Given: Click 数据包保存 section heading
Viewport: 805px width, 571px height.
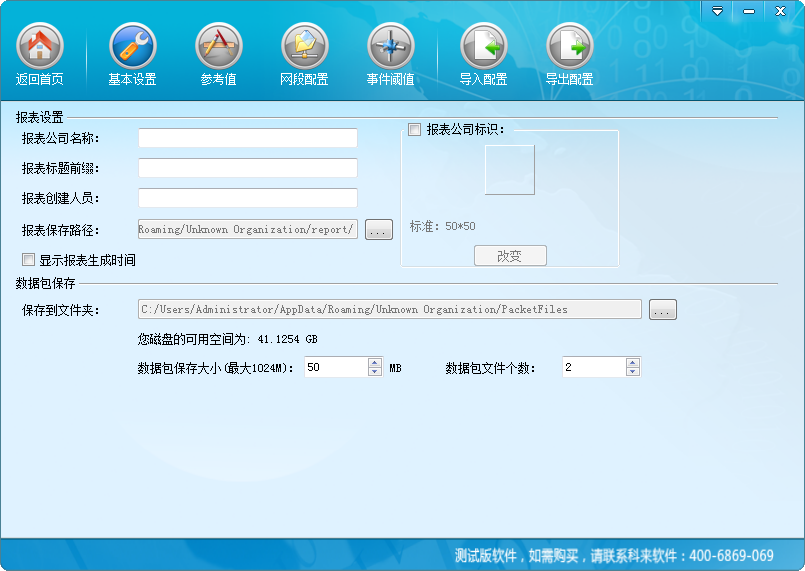Looking at the screenshot, I should [x=45, y=283].
